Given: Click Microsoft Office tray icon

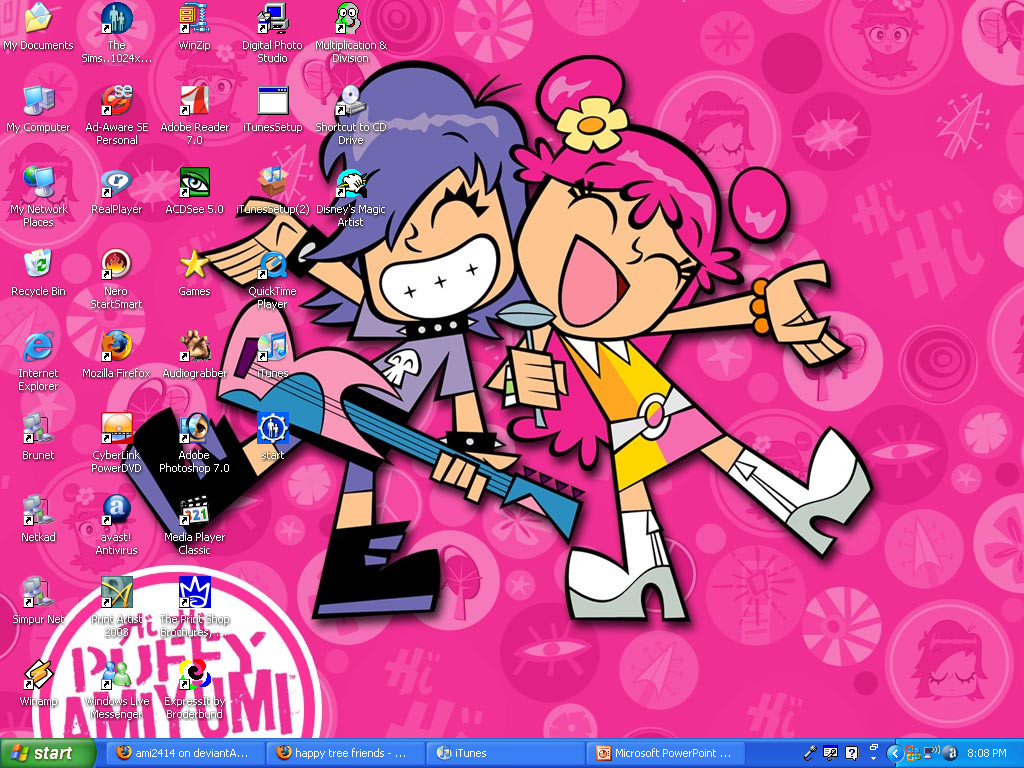Looking at the screenshot, I should [x=913, y=753].
